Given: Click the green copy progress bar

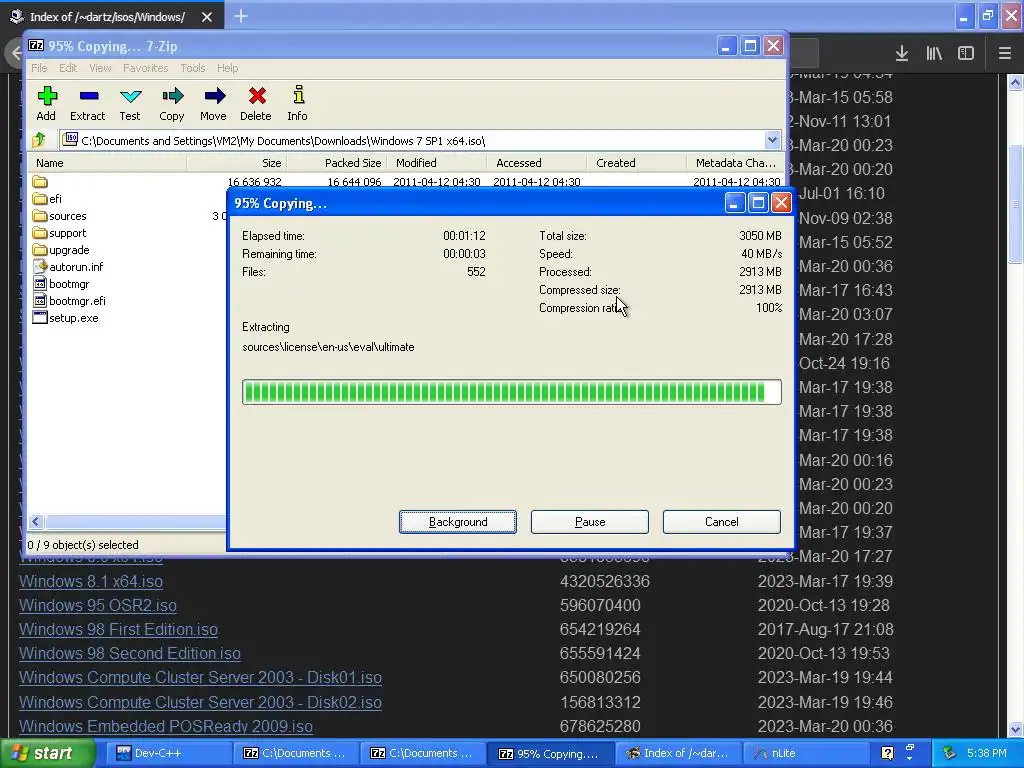Looking at the screenshot, I should coord(511,392).
